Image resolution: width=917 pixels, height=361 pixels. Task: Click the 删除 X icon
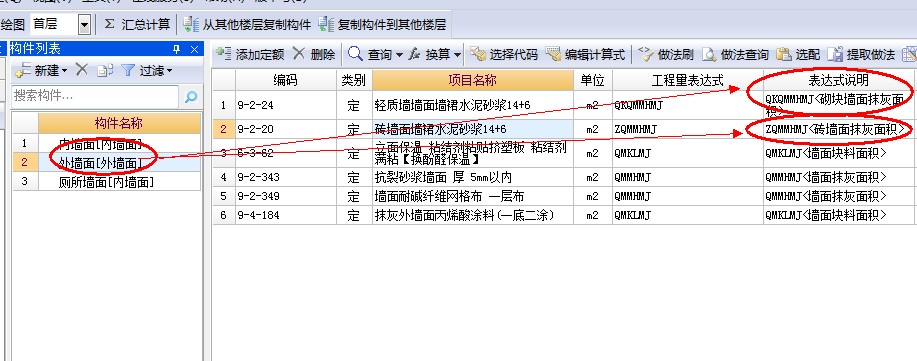point(299,54)
